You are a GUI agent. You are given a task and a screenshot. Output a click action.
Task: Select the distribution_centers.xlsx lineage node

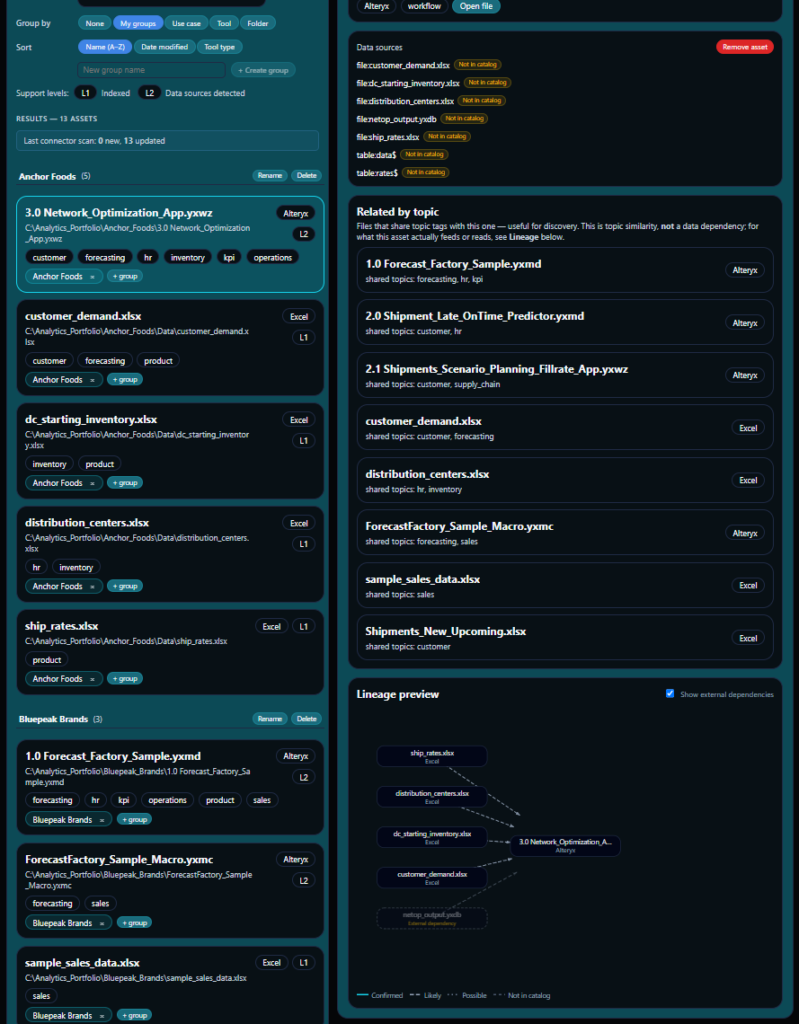coord(432,797)
